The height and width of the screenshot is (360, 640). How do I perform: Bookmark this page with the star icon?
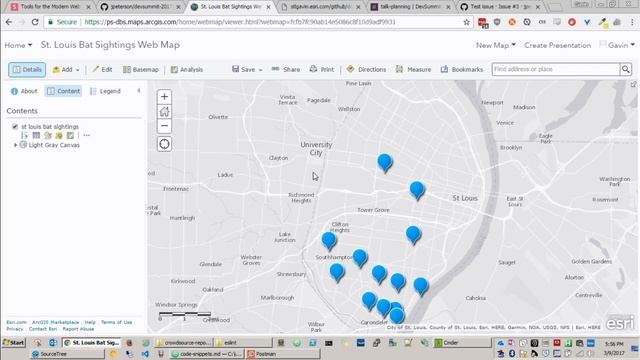tap(467, 22)
